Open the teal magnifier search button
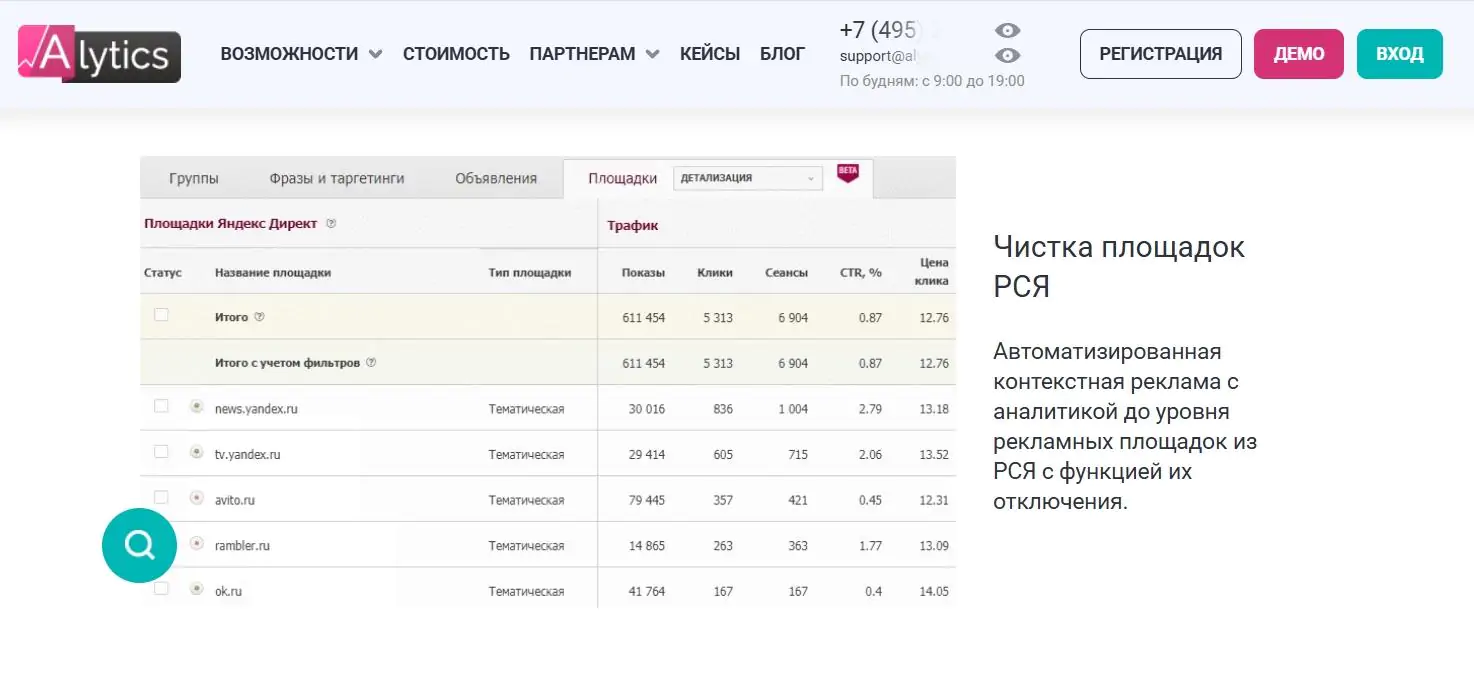This screenshot has width=1474, height=680. coord(139,545)
